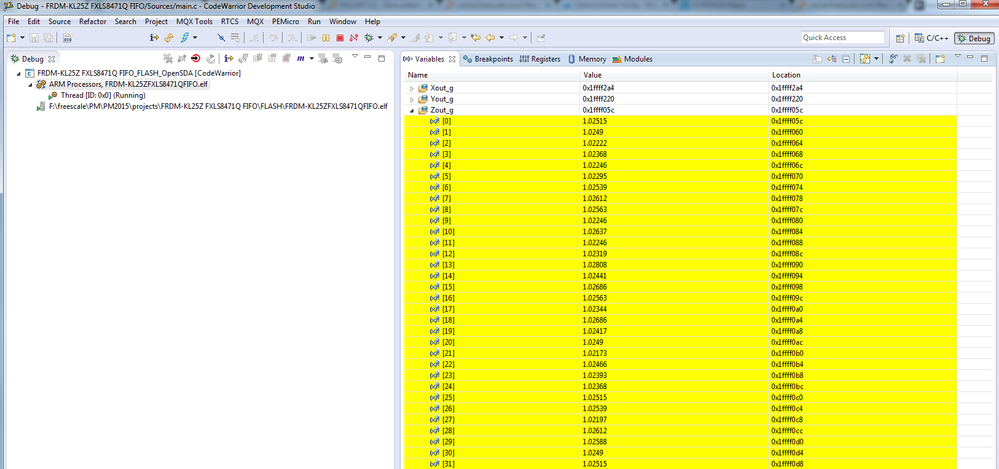Open dropdown beside multicore 'm' icon

point(312,58)
